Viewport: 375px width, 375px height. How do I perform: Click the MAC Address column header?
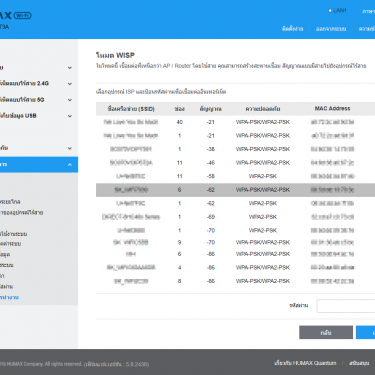[332, 109]
